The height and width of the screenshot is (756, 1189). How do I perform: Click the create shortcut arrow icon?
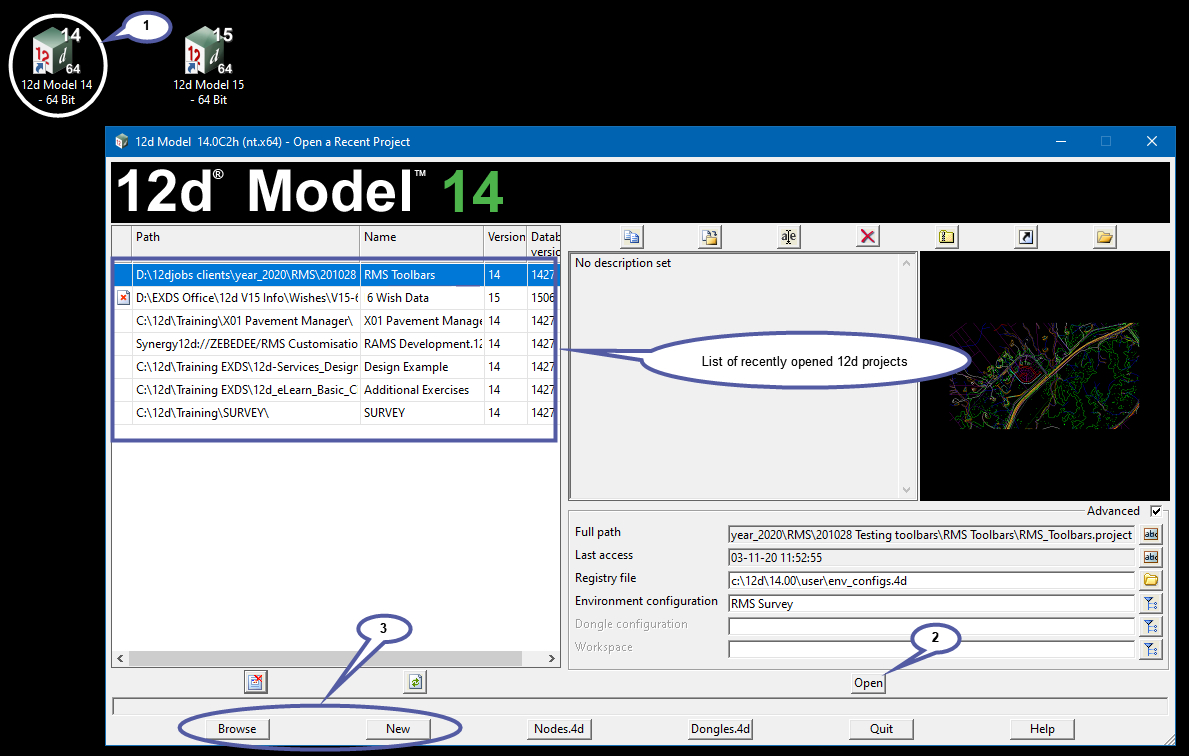pyautogui.click(x=1025, y=237)
